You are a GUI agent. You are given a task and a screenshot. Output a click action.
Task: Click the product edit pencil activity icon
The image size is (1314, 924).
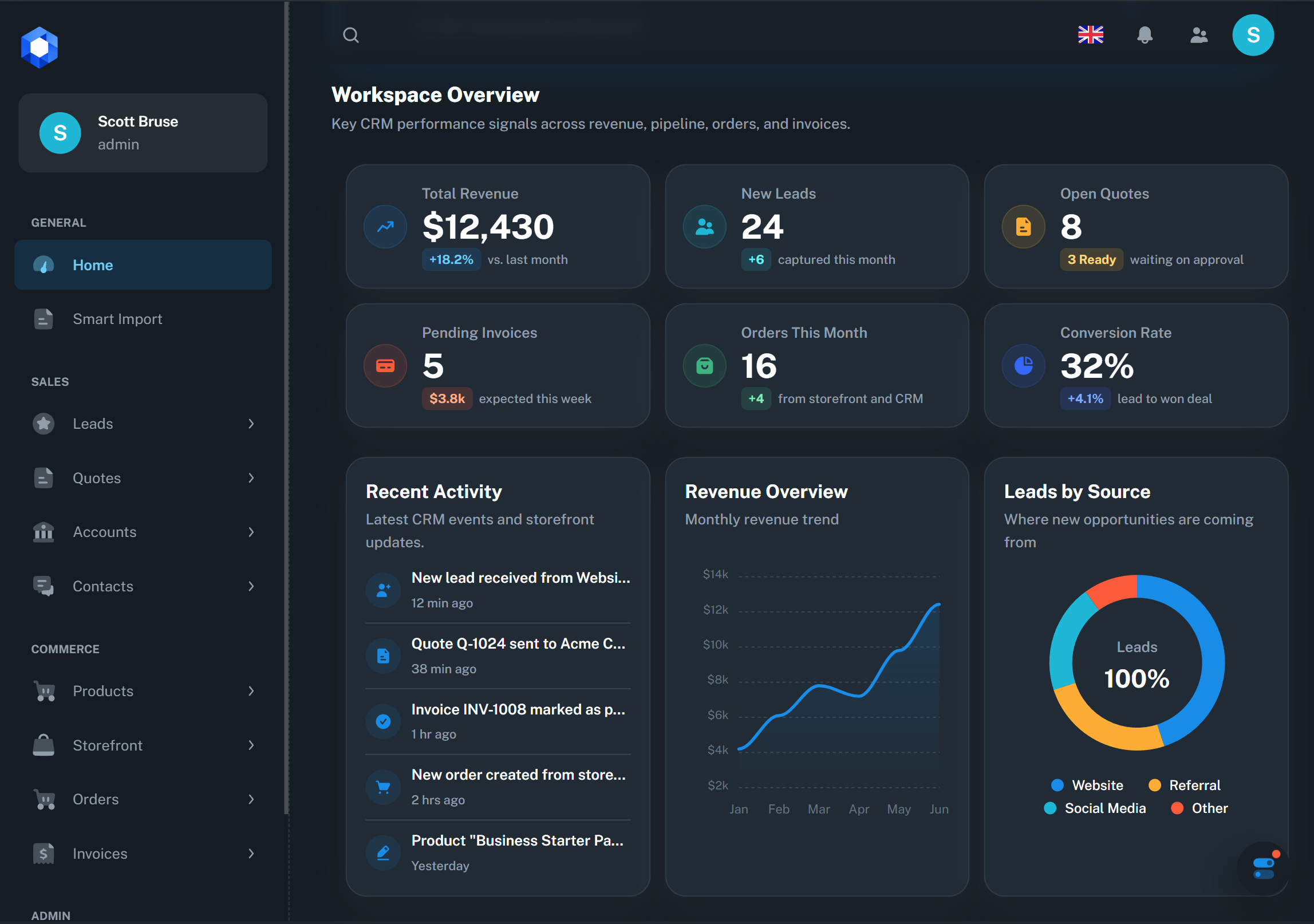pos(383,853)
